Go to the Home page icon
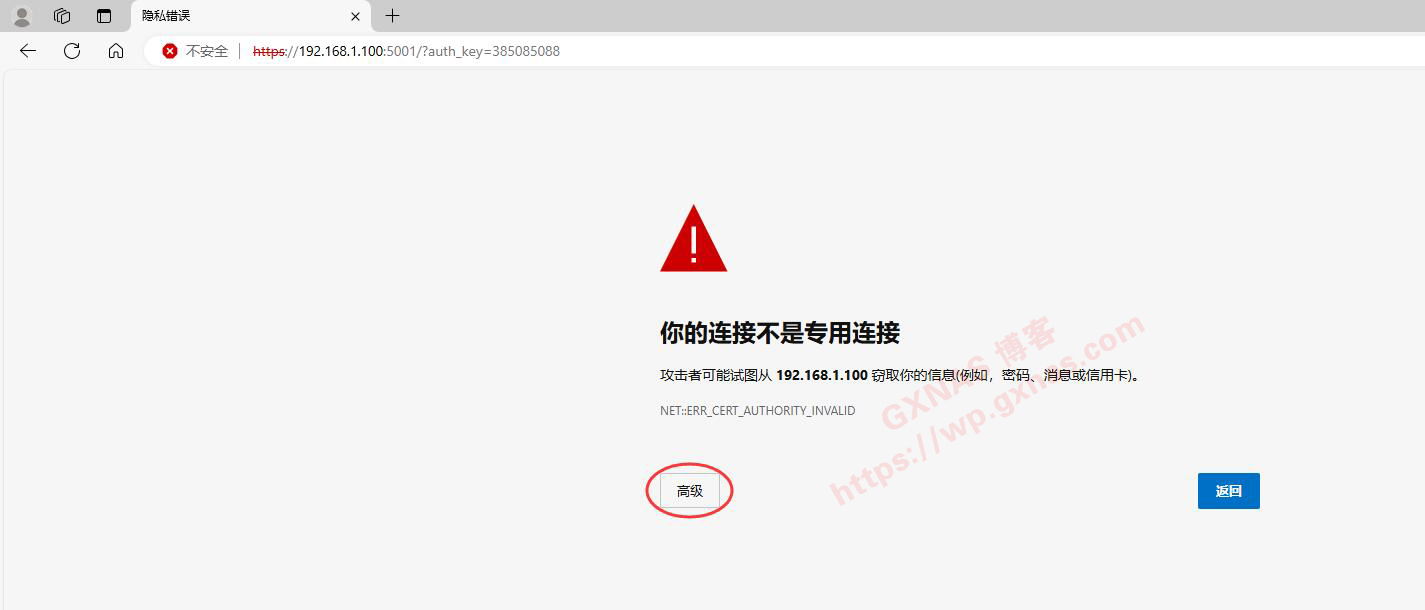The width and height of the screenshot is (1425, 610). 116,51
